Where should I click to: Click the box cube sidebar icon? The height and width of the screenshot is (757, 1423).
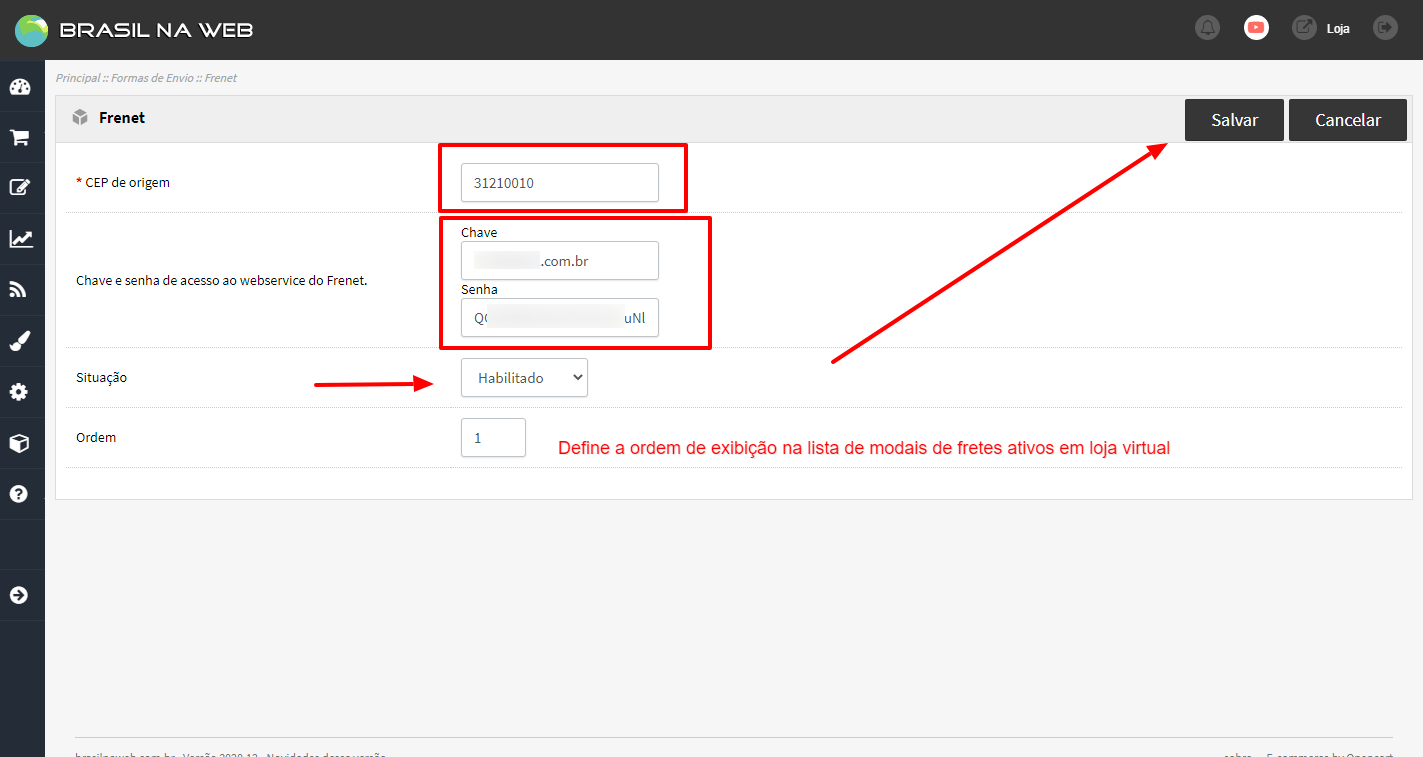(20, 443)
